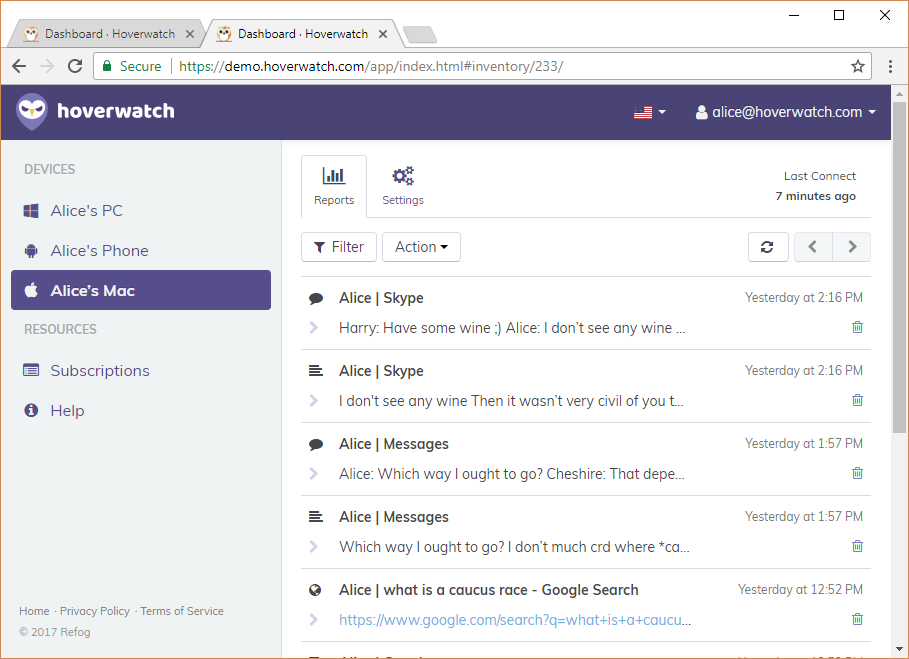The width and height of the screenshot is (909, 659).
Task: Expand the Google Search URL entry
Action: coord(314,620)
